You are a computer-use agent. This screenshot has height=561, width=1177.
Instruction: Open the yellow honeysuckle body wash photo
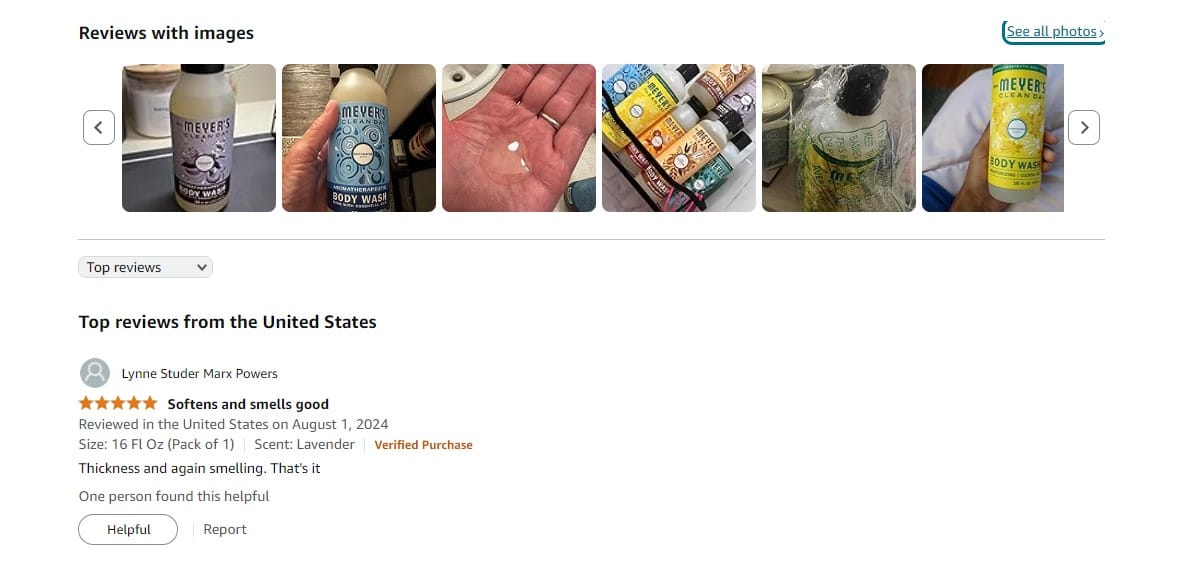992,137
